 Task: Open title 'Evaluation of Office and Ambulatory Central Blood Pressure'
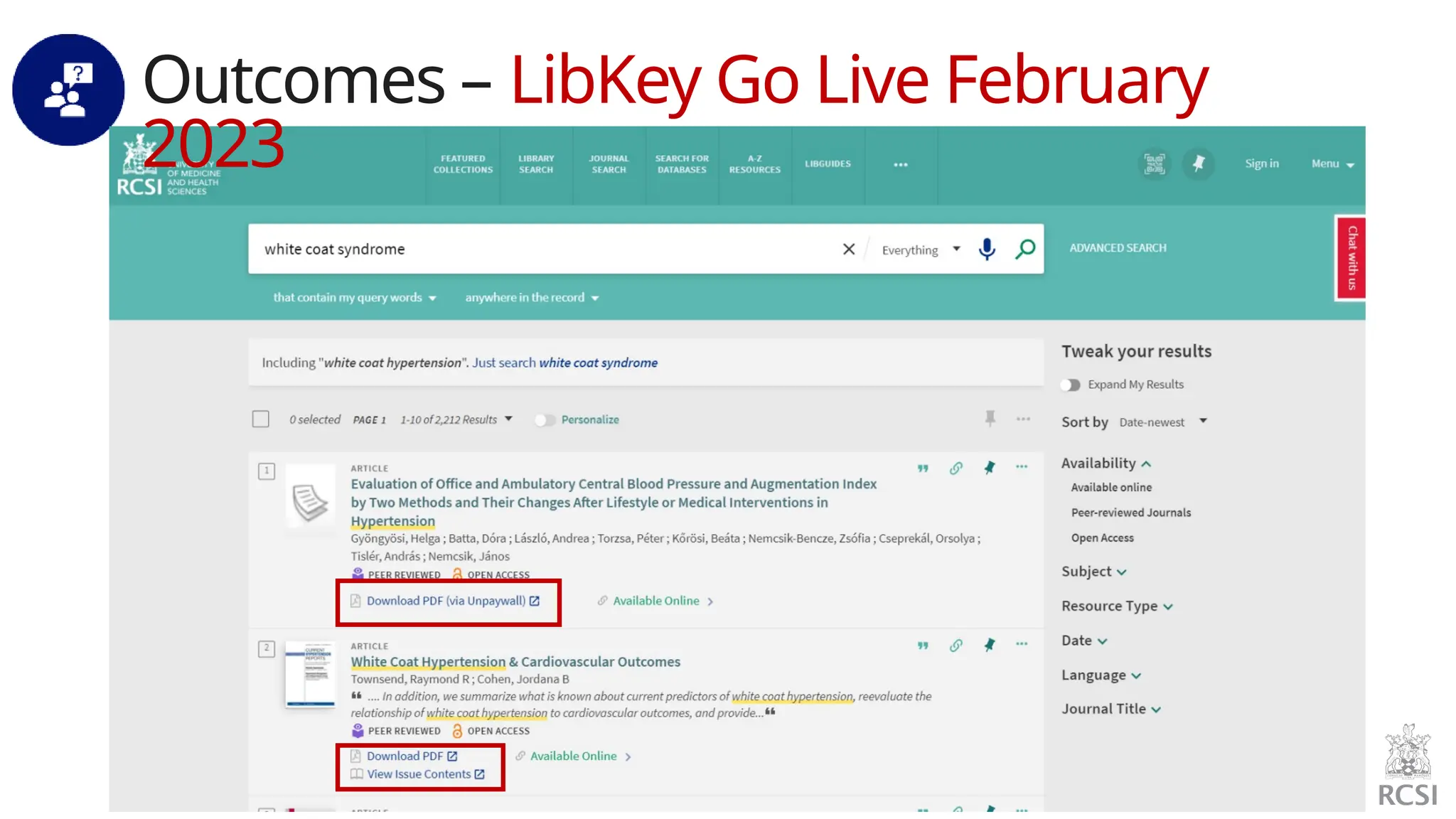(x=614, y=503)
